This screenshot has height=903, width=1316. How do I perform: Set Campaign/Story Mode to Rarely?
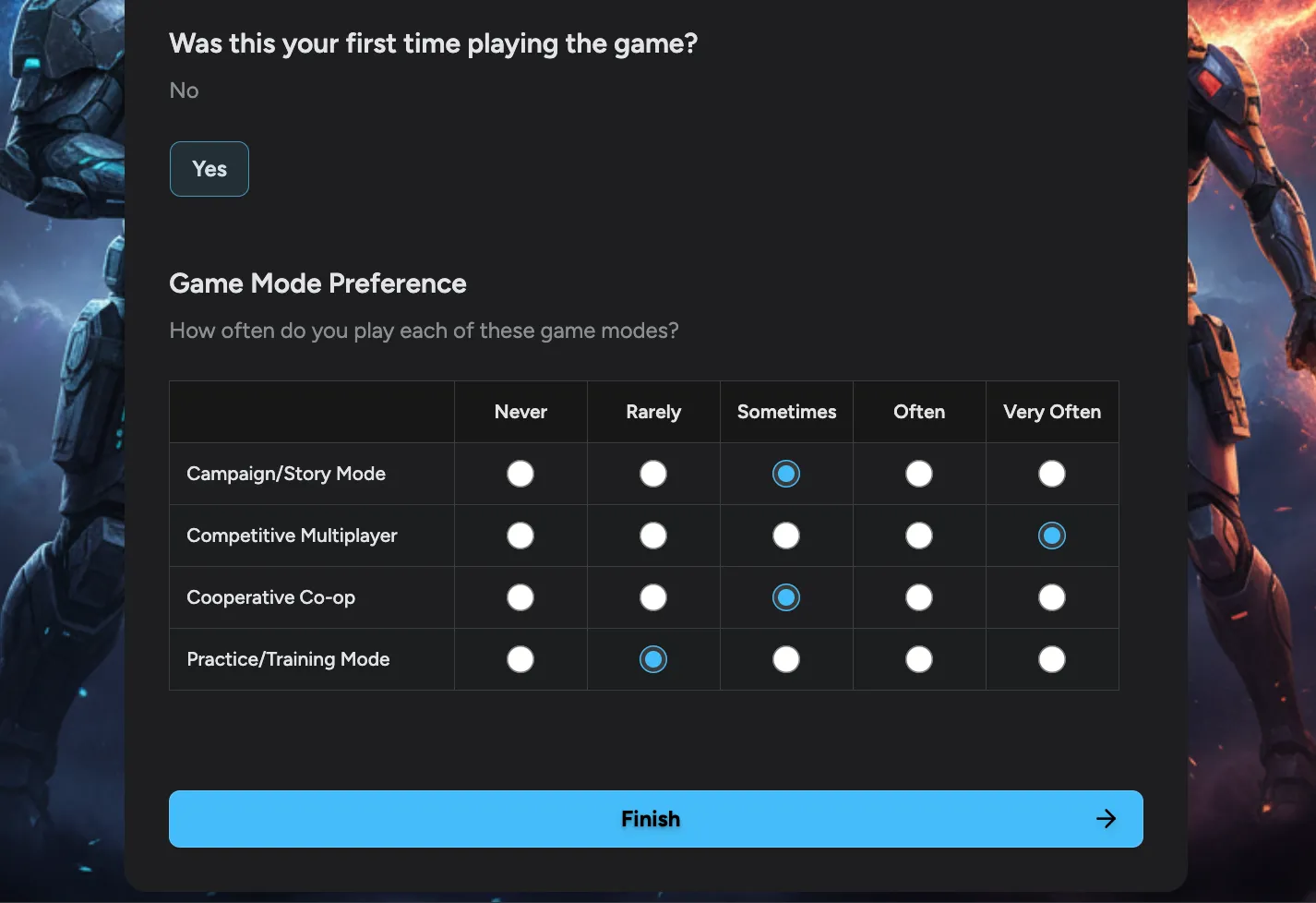[x=653, y=474]
